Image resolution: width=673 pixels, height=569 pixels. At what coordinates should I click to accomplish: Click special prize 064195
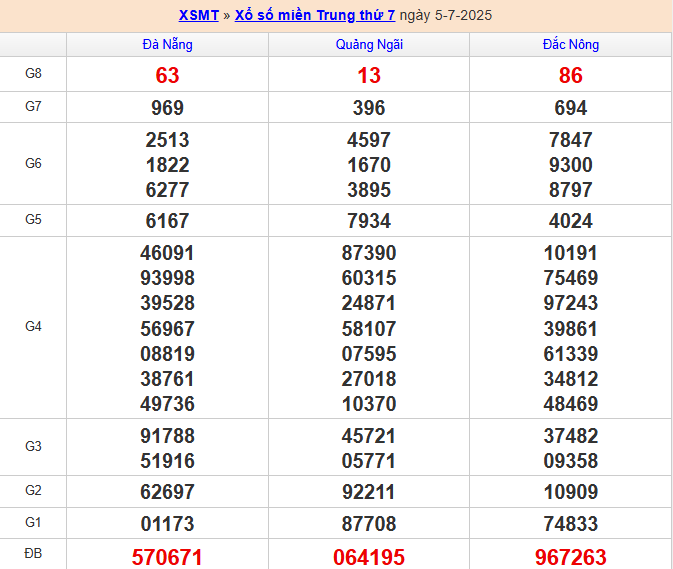click(369, 557)
